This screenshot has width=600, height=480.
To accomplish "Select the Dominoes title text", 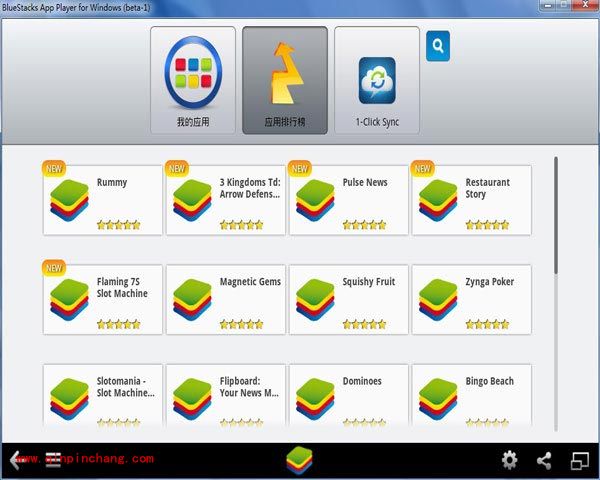I will [362, 381].
